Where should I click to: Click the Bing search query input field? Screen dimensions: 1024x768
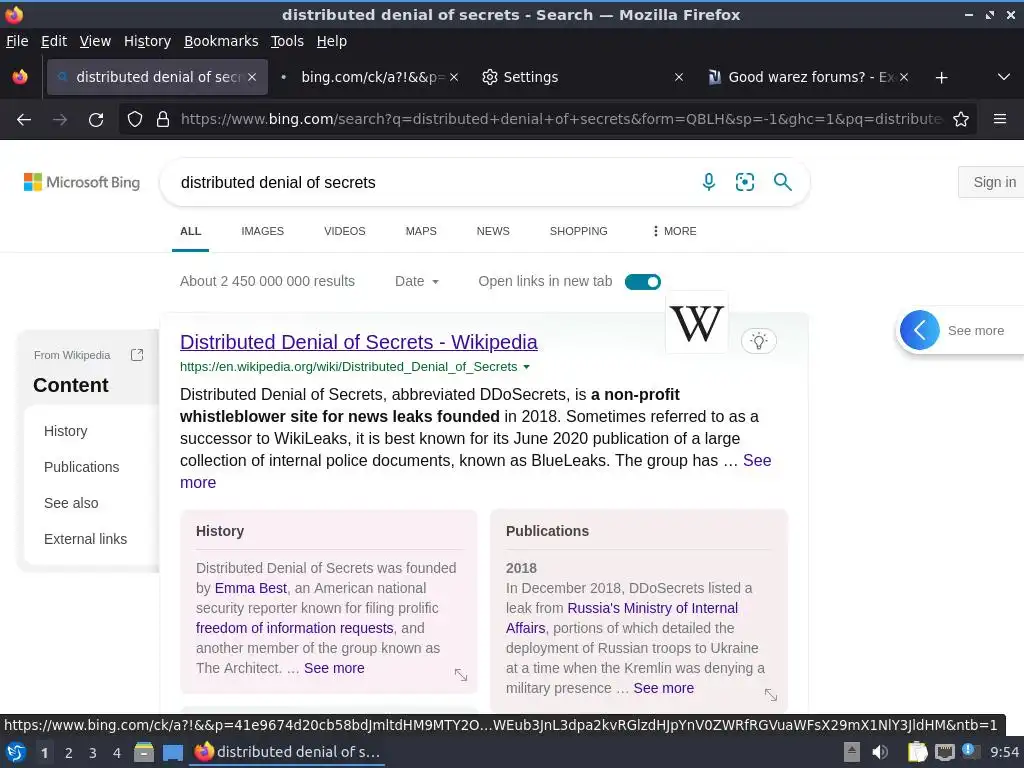431,182
